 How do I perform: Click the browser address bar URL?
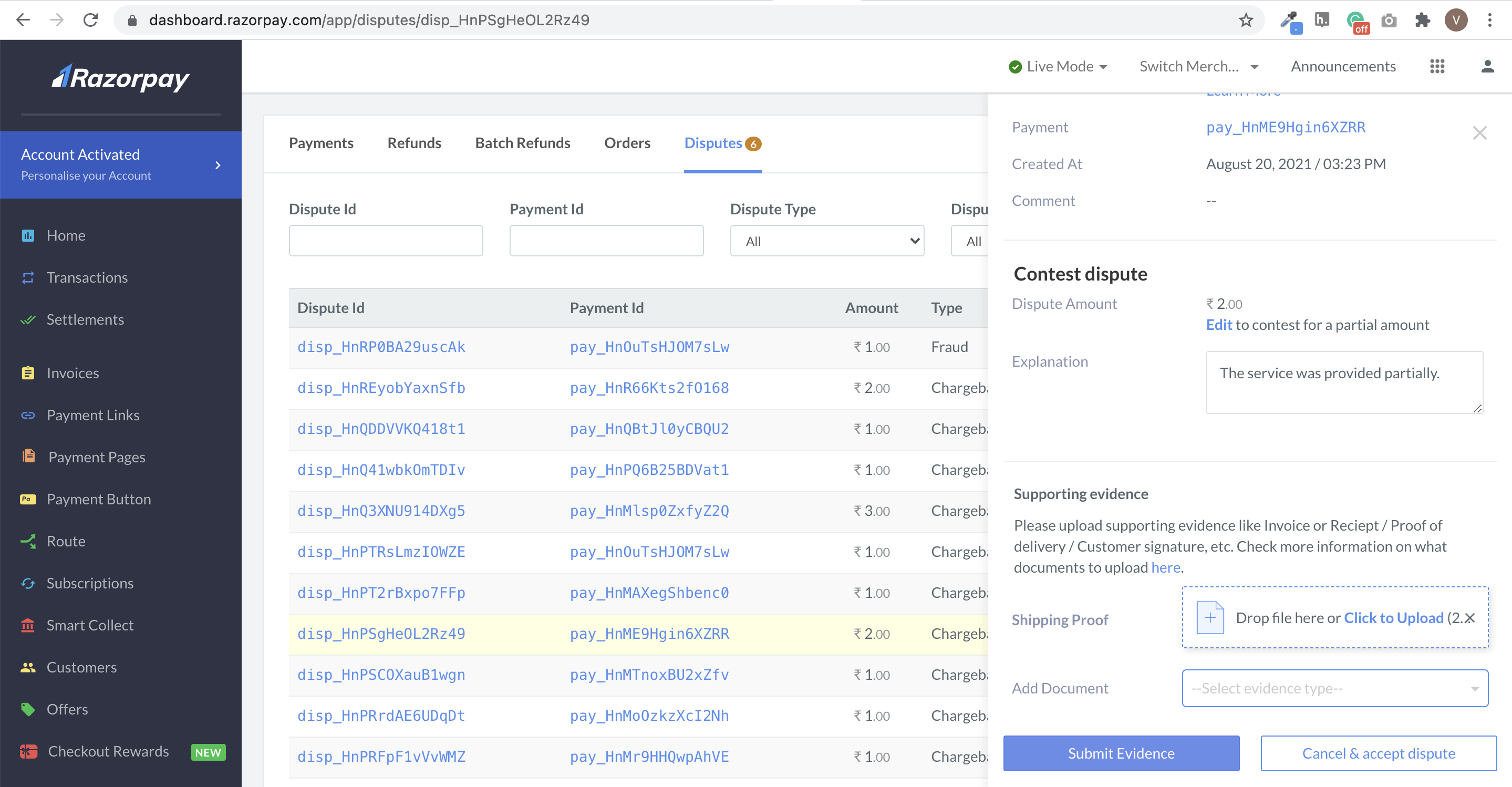point(369,20)
